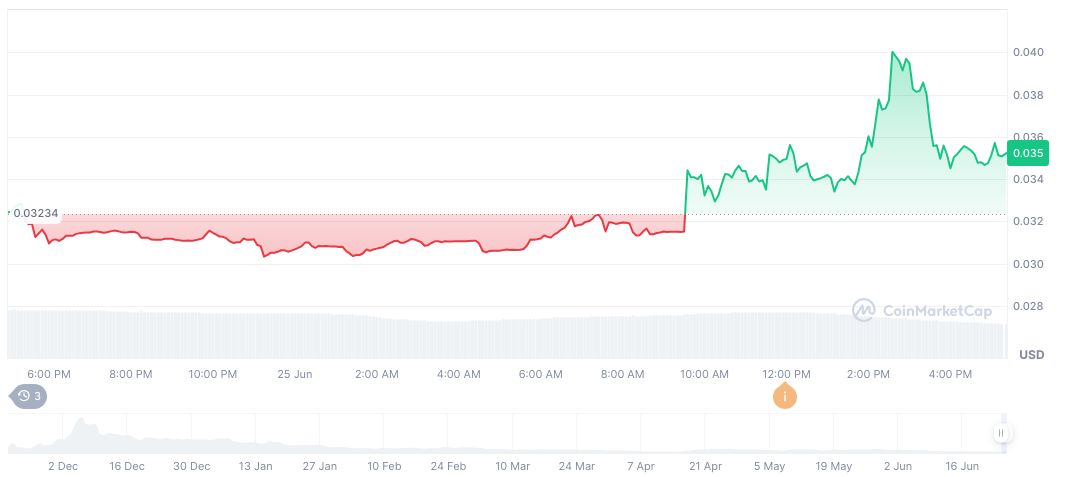Click the CoinMarketCap watermark logo
This screenshot has height=477, width=1072.
point(922,311)
